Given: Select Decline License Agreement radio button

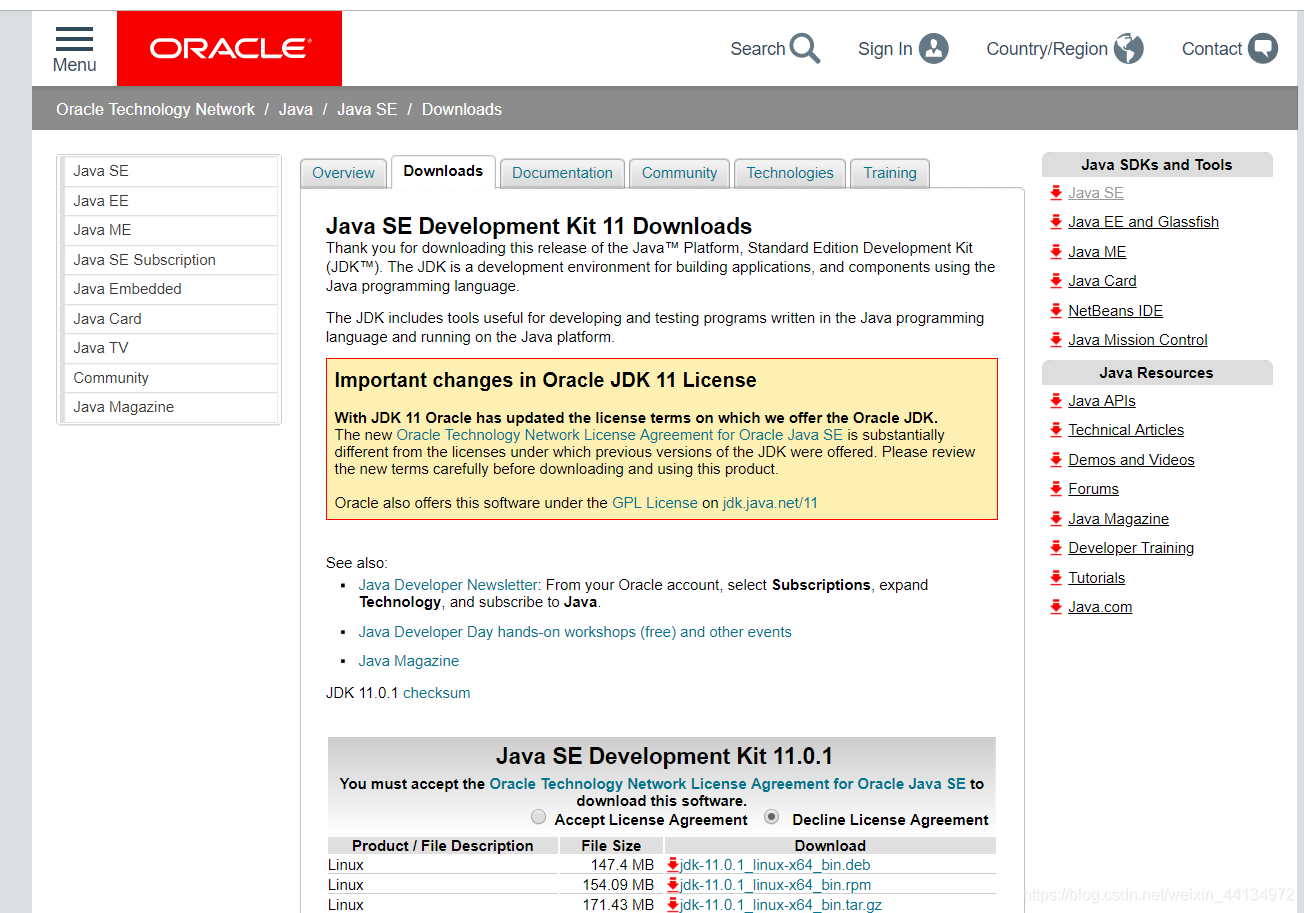Looking at the screenshot, I should point(771,817).
